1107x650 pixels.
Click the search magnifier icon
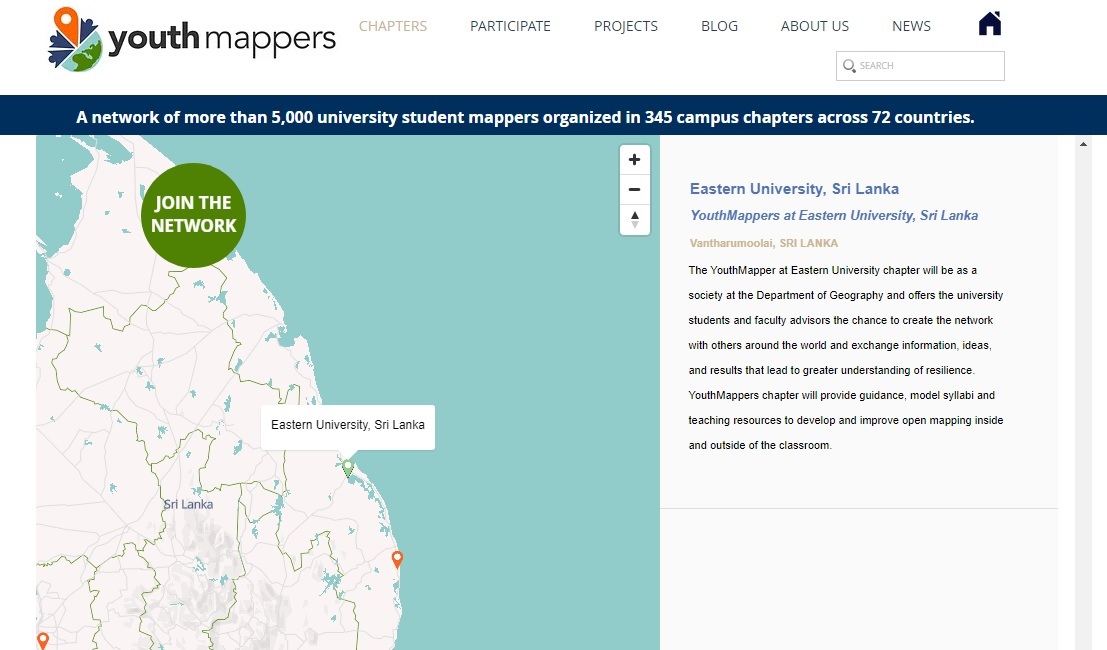pyautogui.click(x=849, y=66)
